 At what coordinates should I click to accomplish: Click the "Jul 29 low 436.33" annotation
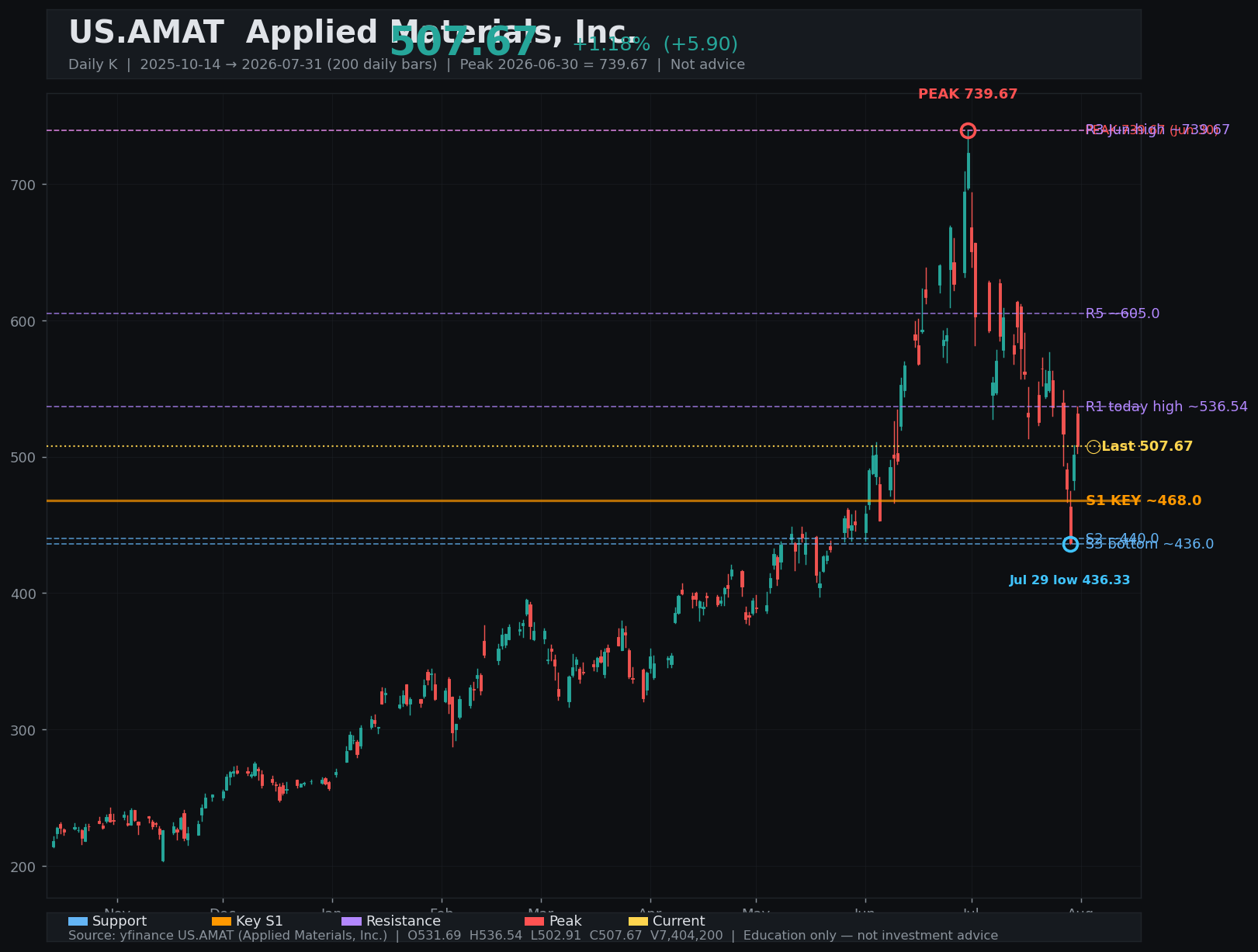(x=1069, y=580)
